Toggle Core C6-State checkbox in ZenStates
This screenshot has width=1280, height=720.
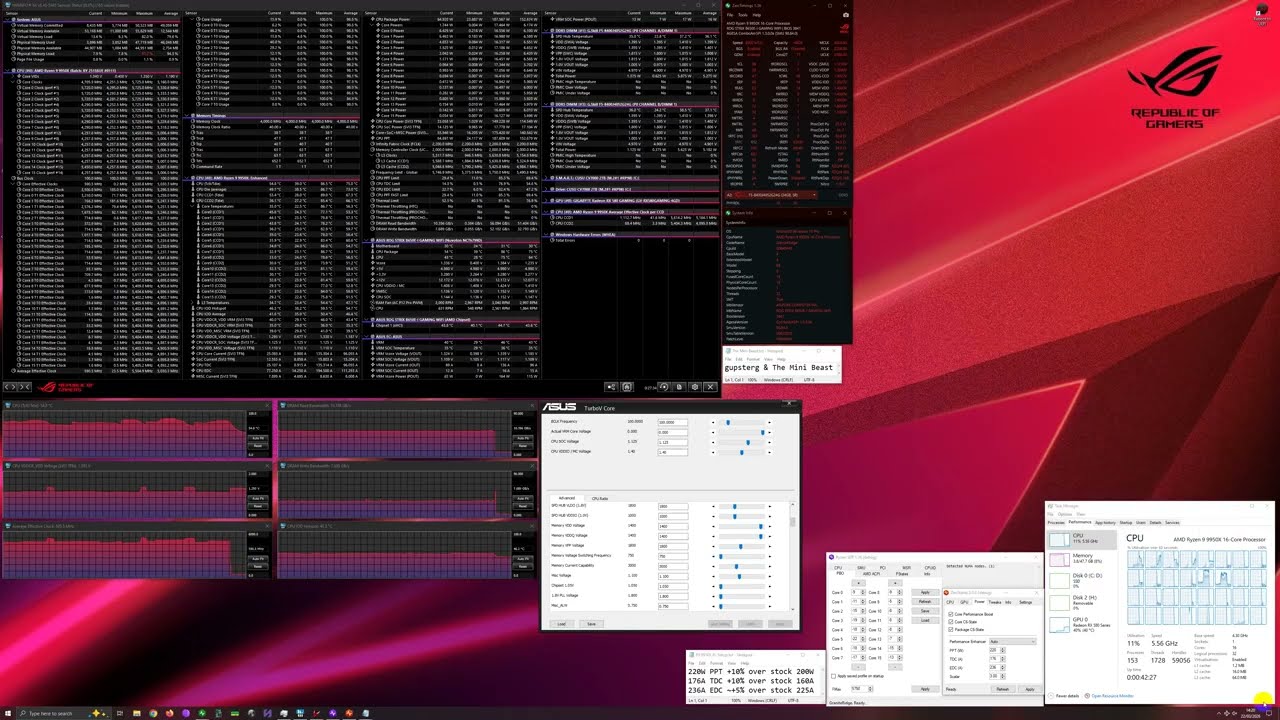(x=951, y=622)
